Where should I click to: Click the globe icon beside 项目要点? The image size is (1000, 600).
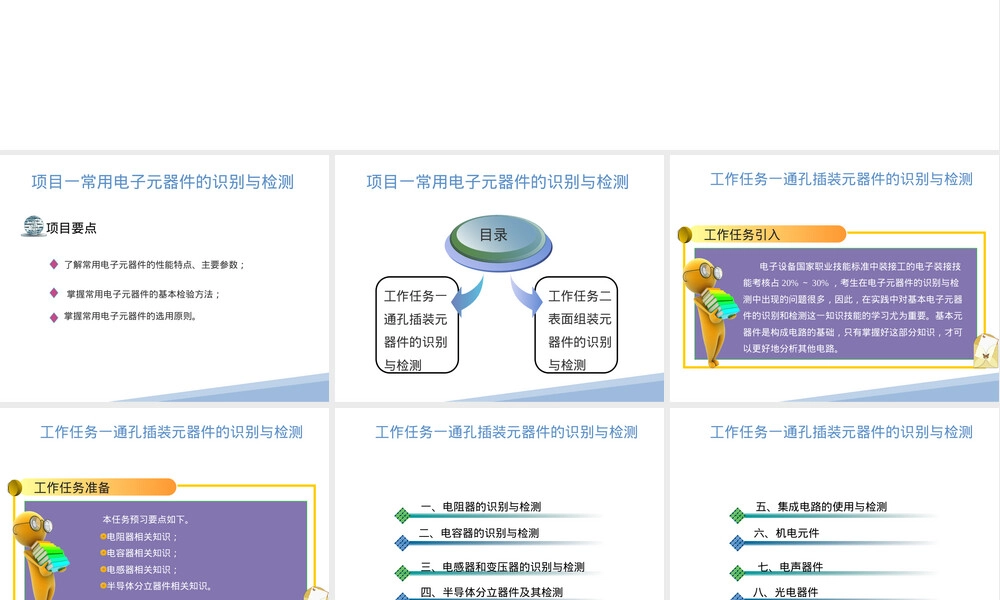click(33, 226)
